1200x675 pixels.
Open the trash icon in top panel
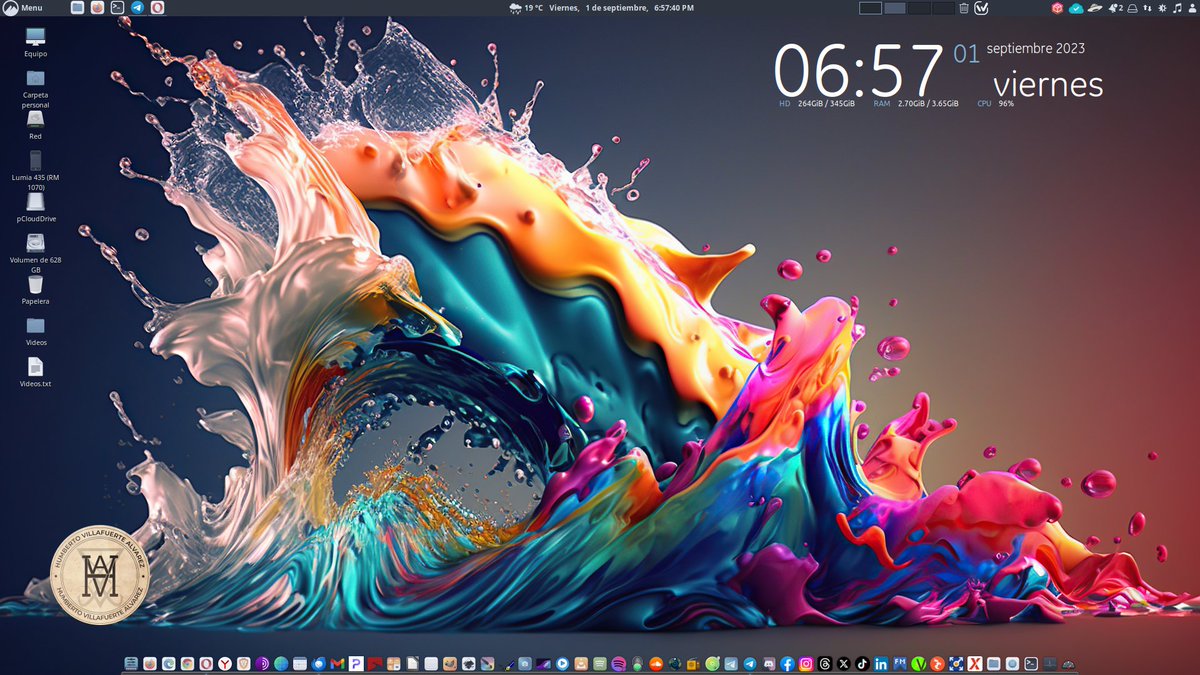coord(964,7)
